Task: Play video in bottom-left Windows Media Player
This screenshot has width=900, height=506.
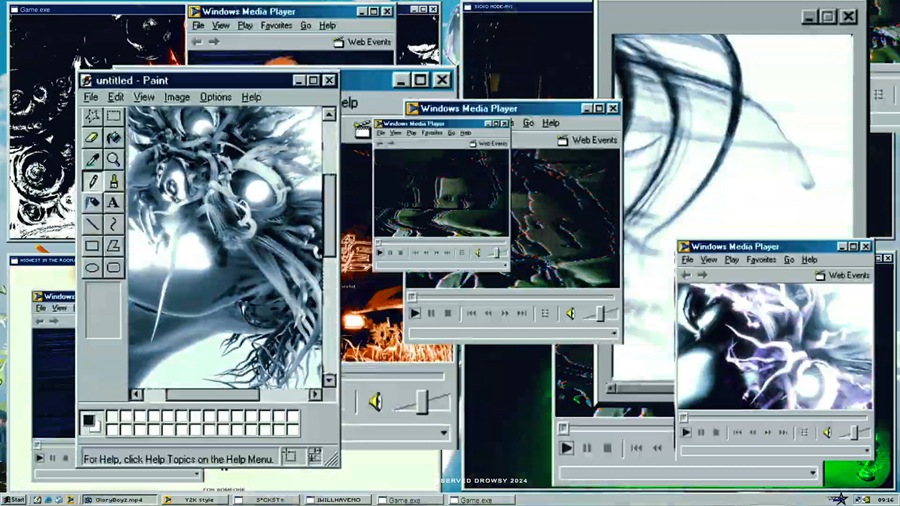Action: pyautogui.click(x=40, y=458)
